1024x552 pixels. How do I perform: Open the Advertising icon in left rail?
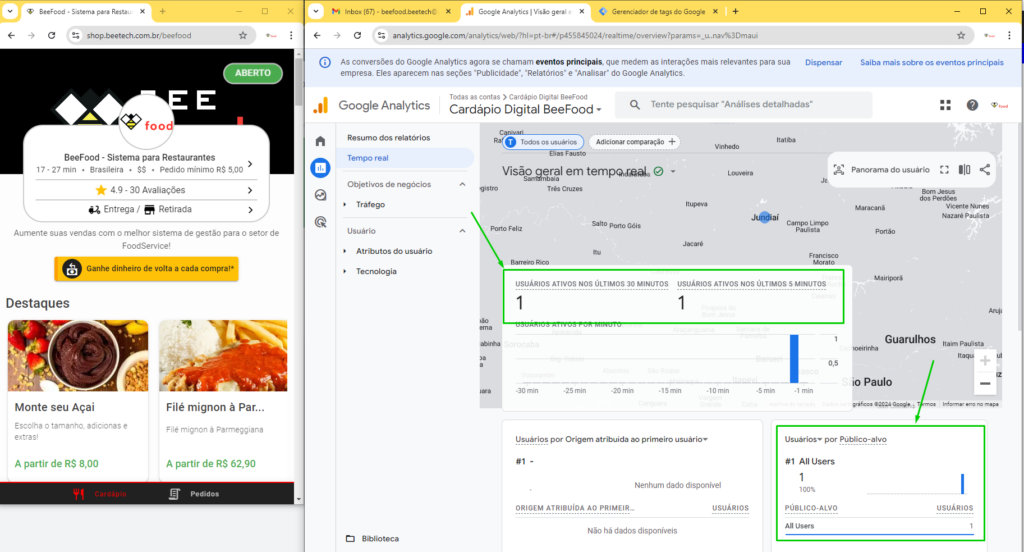[320, 222]
